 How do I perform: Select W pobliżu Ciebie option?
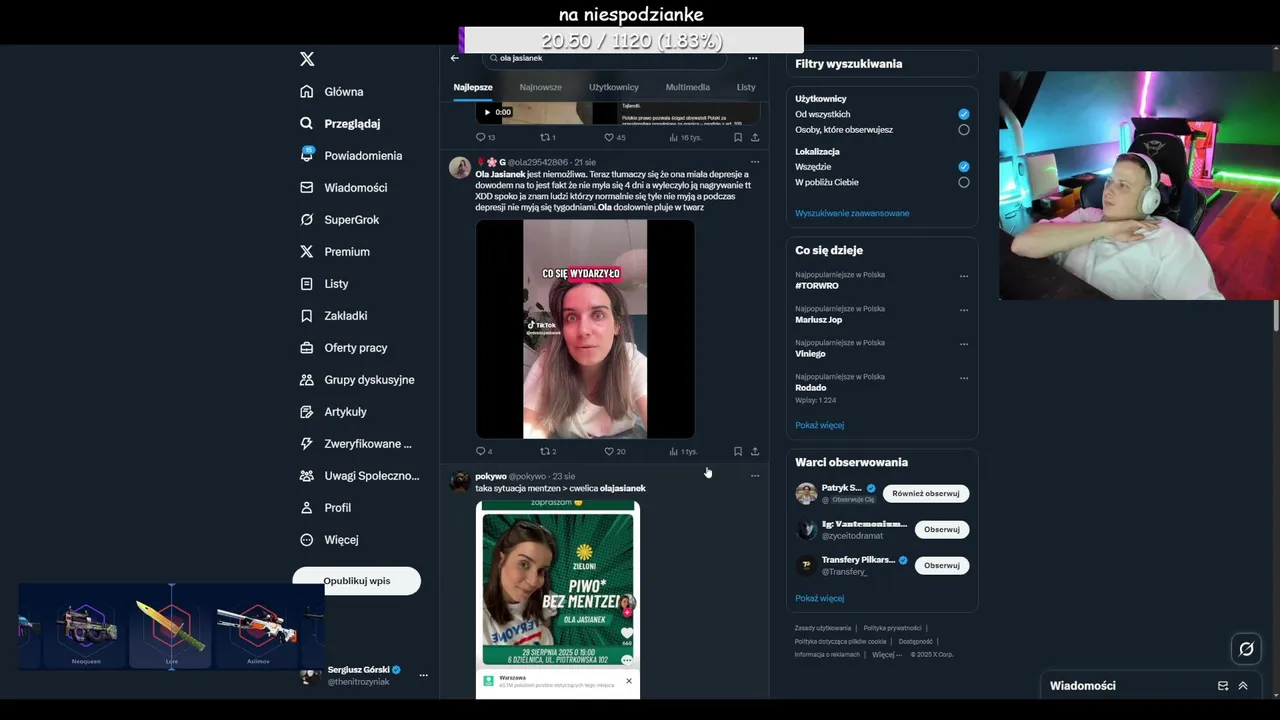point(964,182)
